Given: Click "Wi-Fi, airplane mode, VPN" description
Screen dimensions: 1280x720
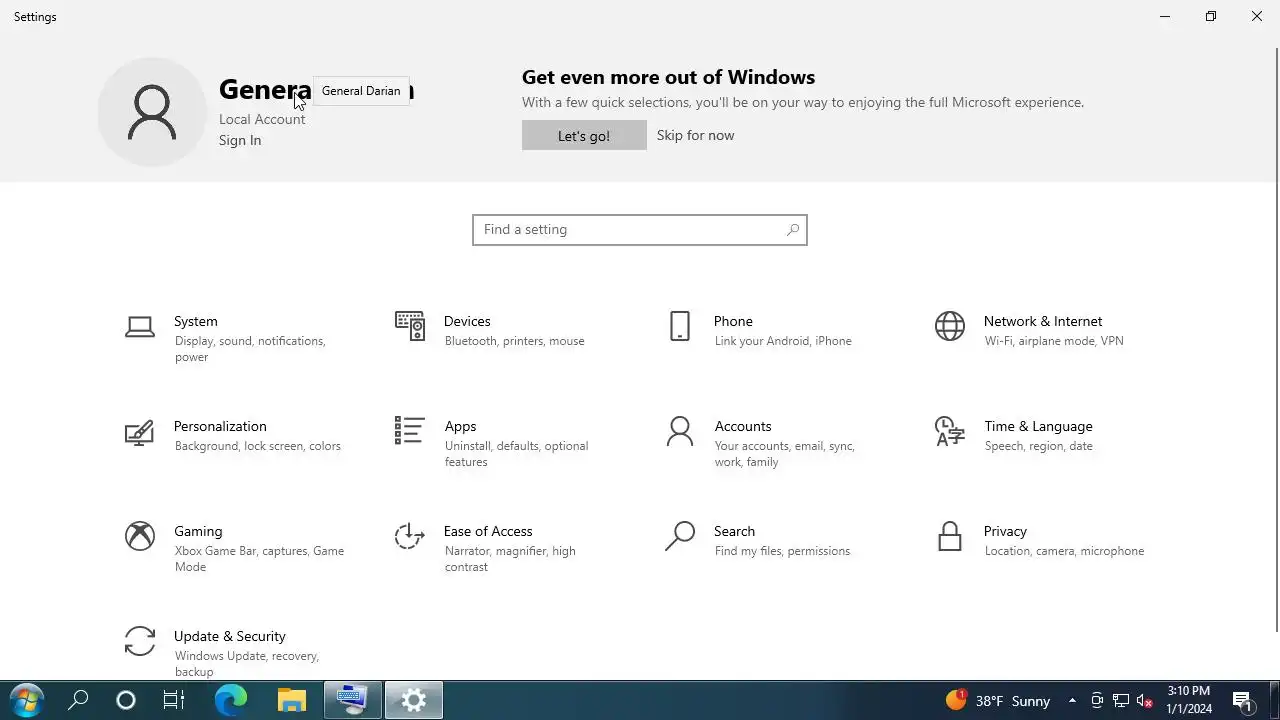Looking at the screenshot, I should 1054,341.
